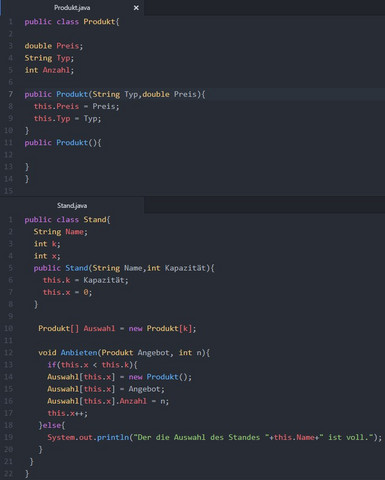This screenshot has height=480, width=385.
Task: Click the 'this.x++;' line
Action: coord(67,413)
